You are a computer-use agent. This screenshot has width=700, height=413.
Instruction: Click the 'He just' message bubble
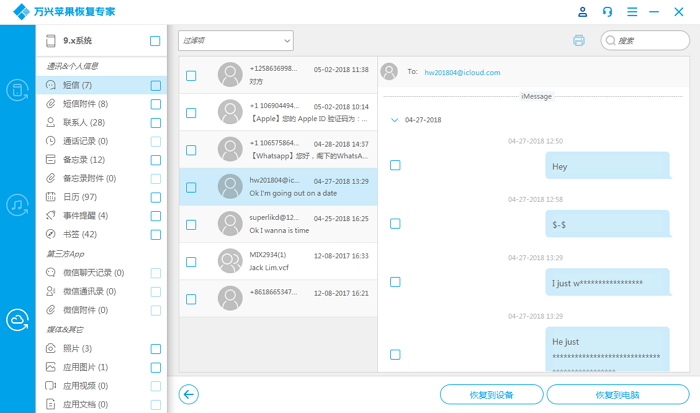point(608,349)
